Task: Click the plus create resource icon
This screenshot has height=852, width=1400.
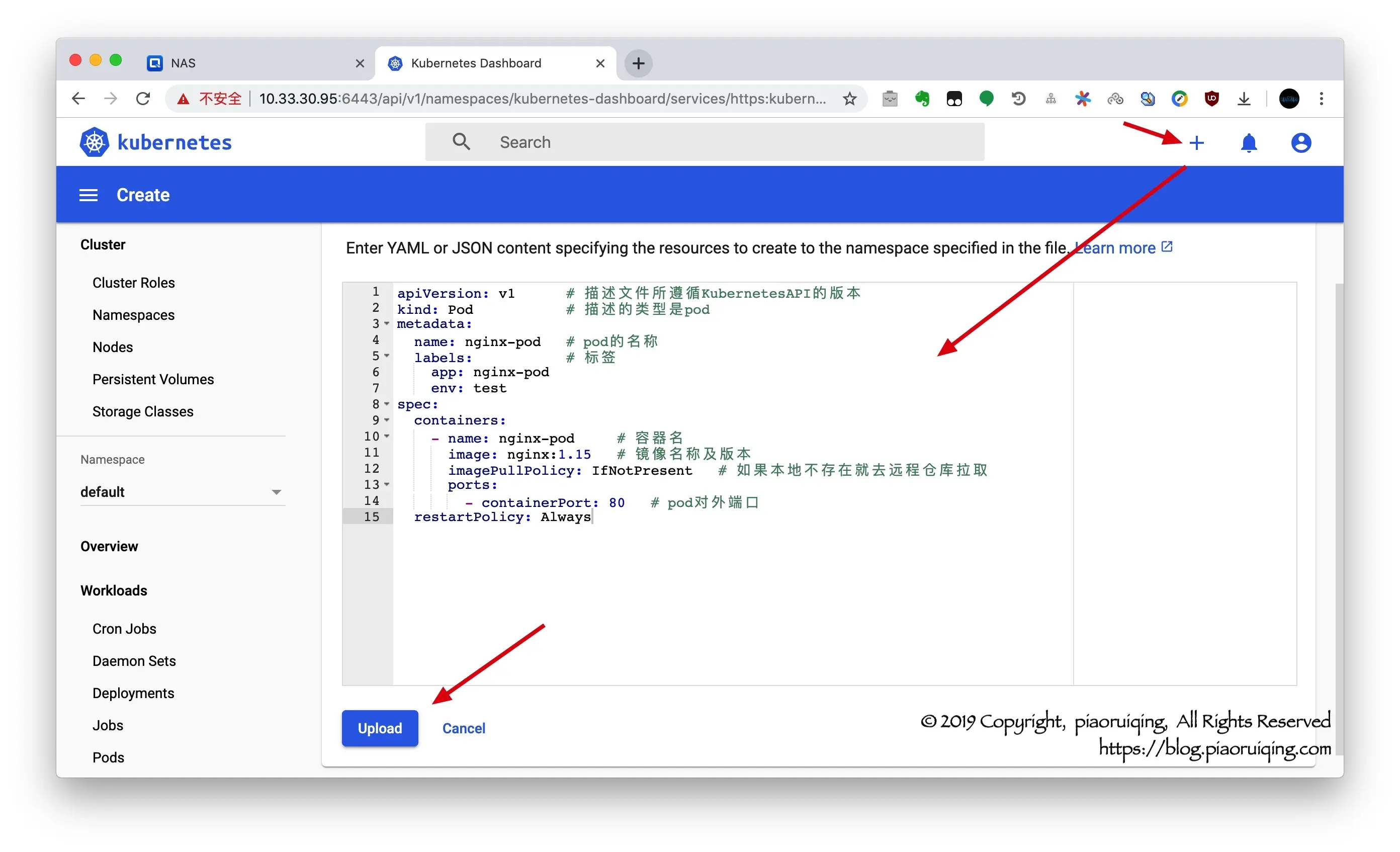Action: click(1196, 143)
